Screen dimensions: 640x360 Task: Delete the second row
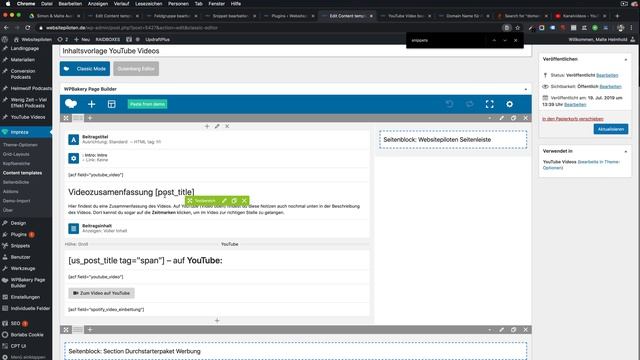[526, 329]
